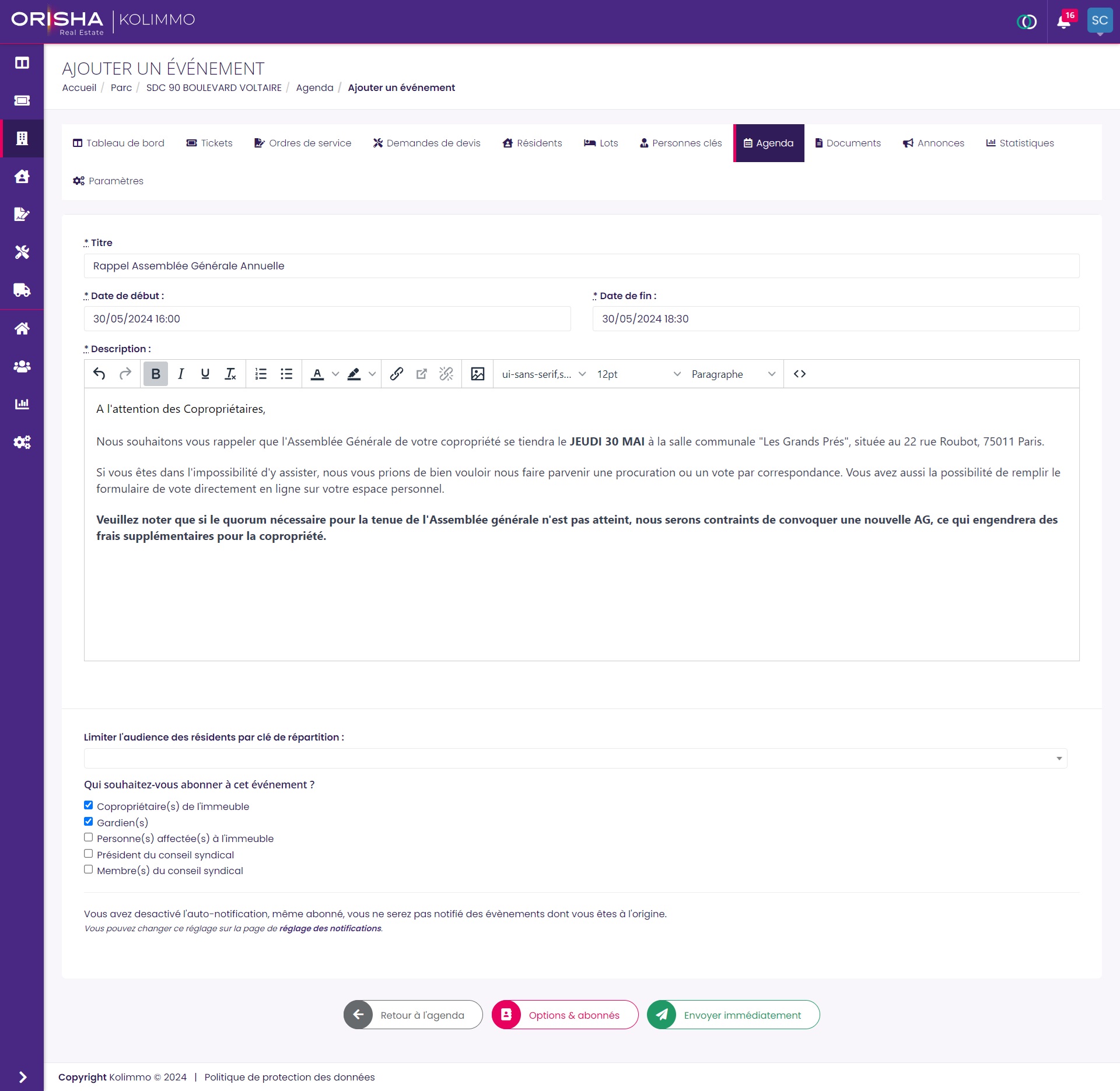Switch to the Tickets tab

pos(209,143)
